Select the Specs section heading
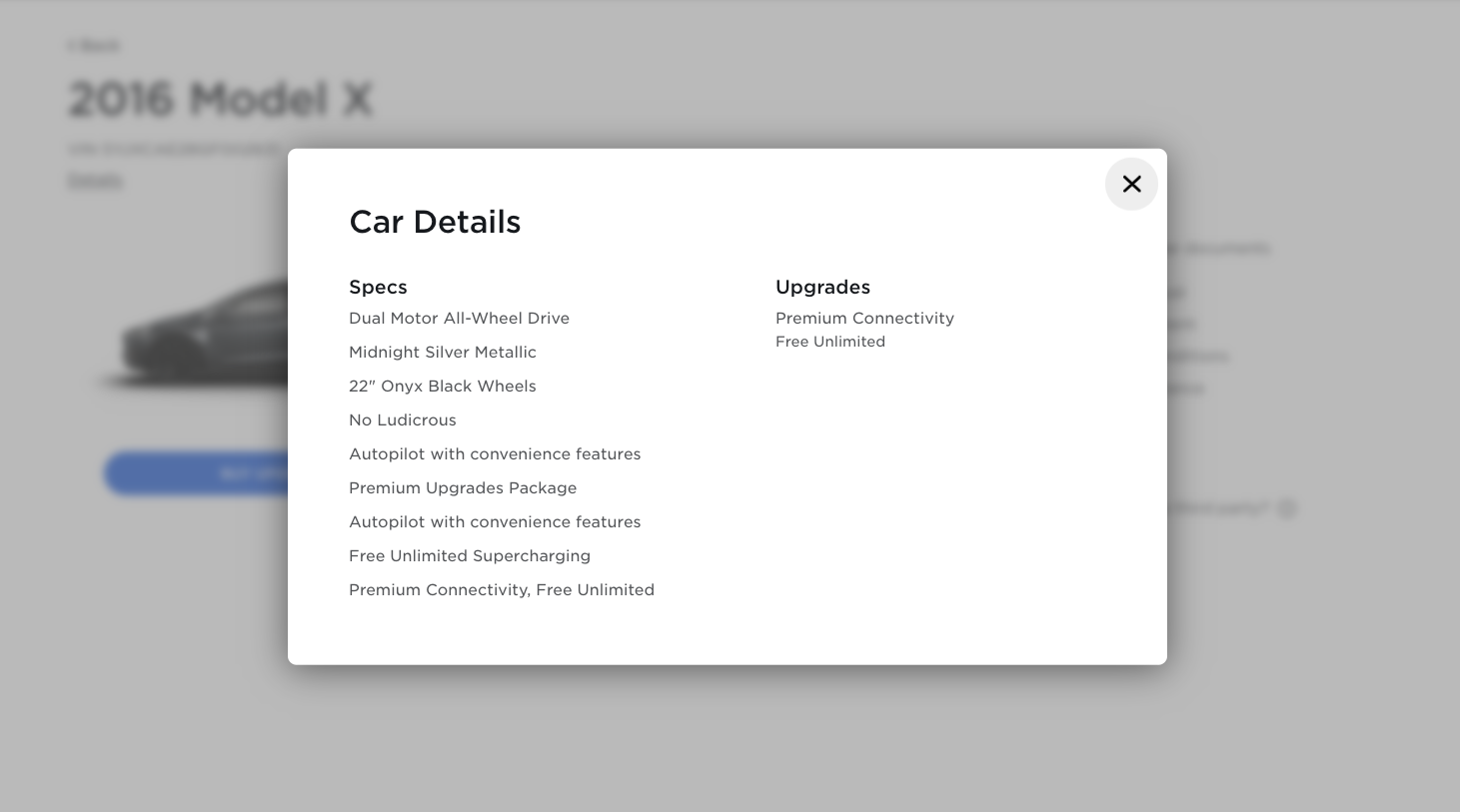 coord(378,287)
